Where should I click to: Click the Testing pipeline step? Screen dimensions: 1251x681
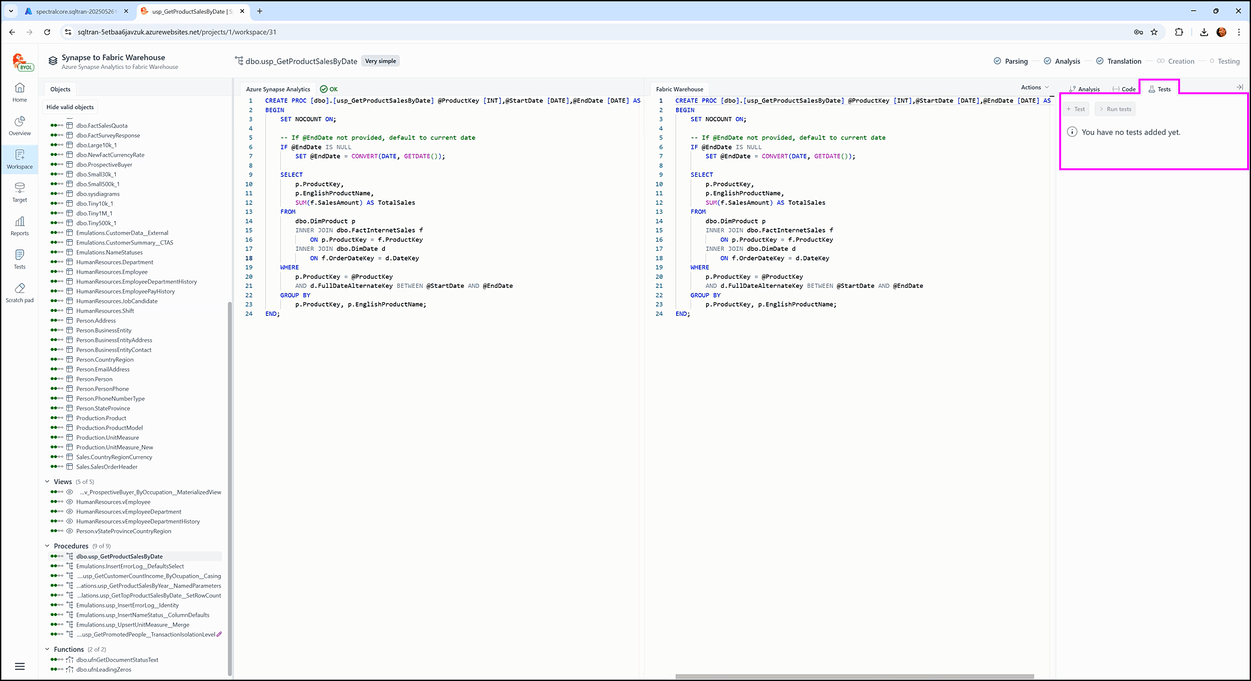point(1222,61)
